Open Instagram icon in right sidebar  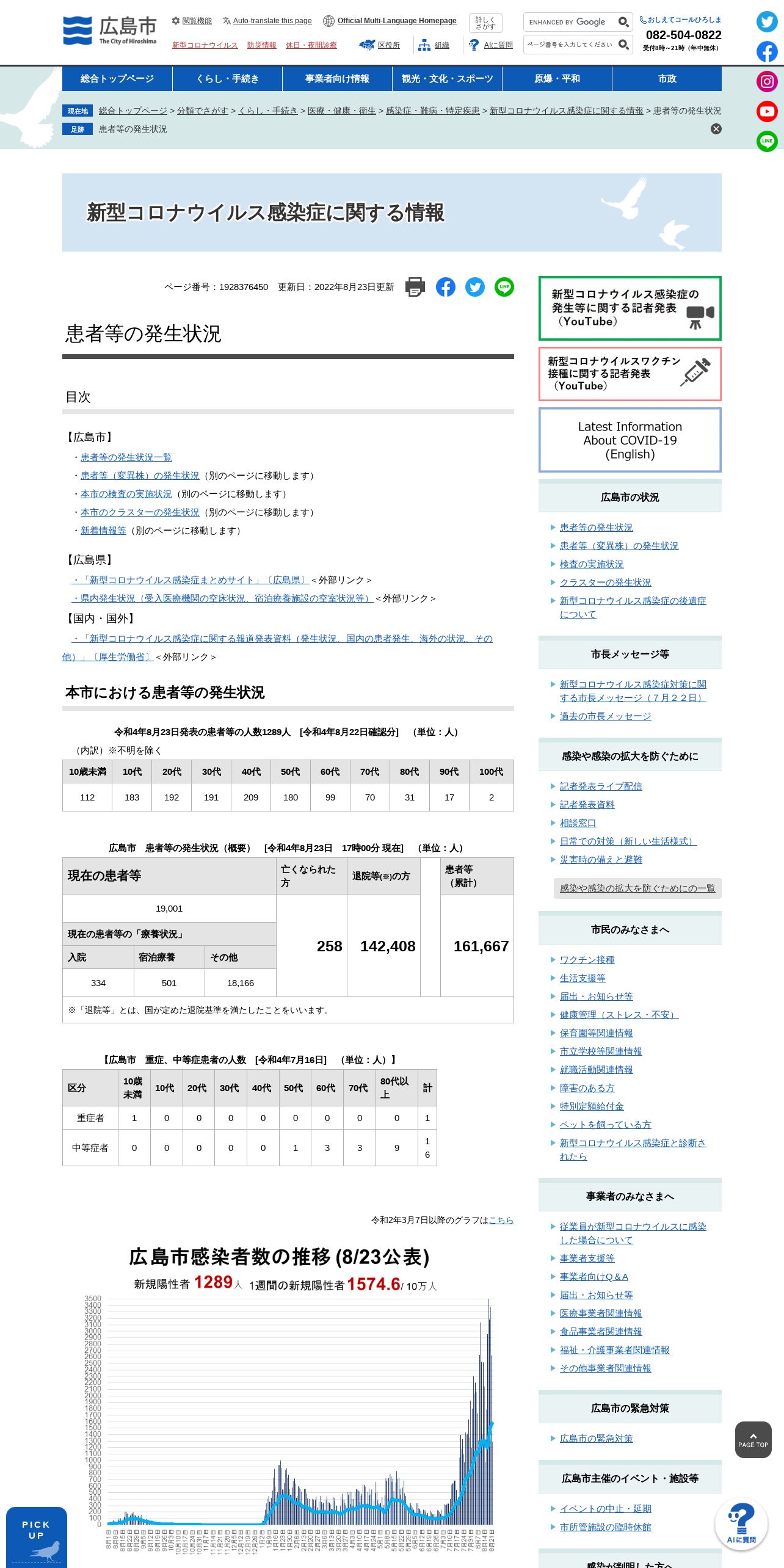pyautogui.click(x=767, y=82)
